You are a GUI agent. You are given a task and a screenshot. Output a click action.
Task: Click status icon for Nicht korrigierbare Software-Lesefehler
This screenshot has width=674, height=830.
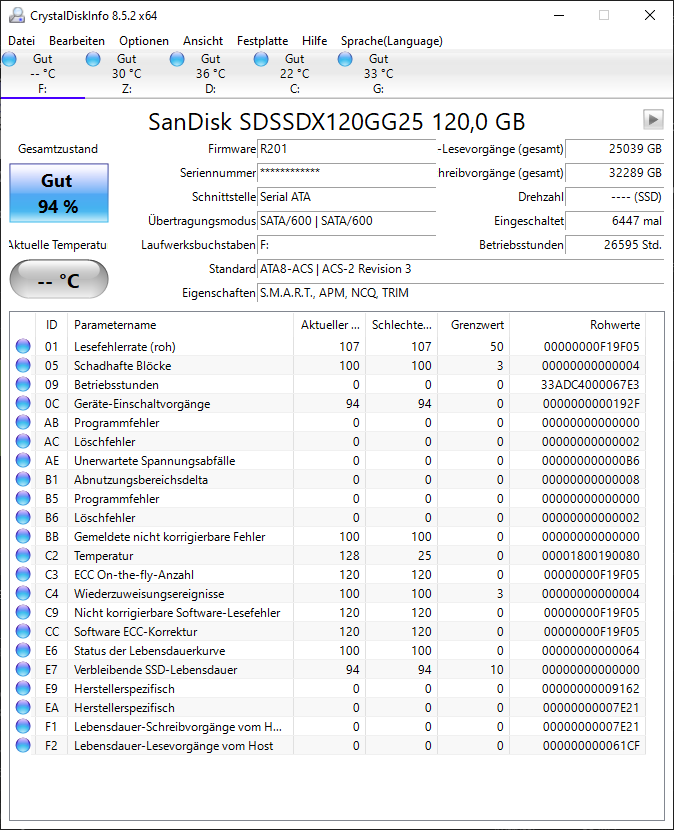[x=23, y=612]
